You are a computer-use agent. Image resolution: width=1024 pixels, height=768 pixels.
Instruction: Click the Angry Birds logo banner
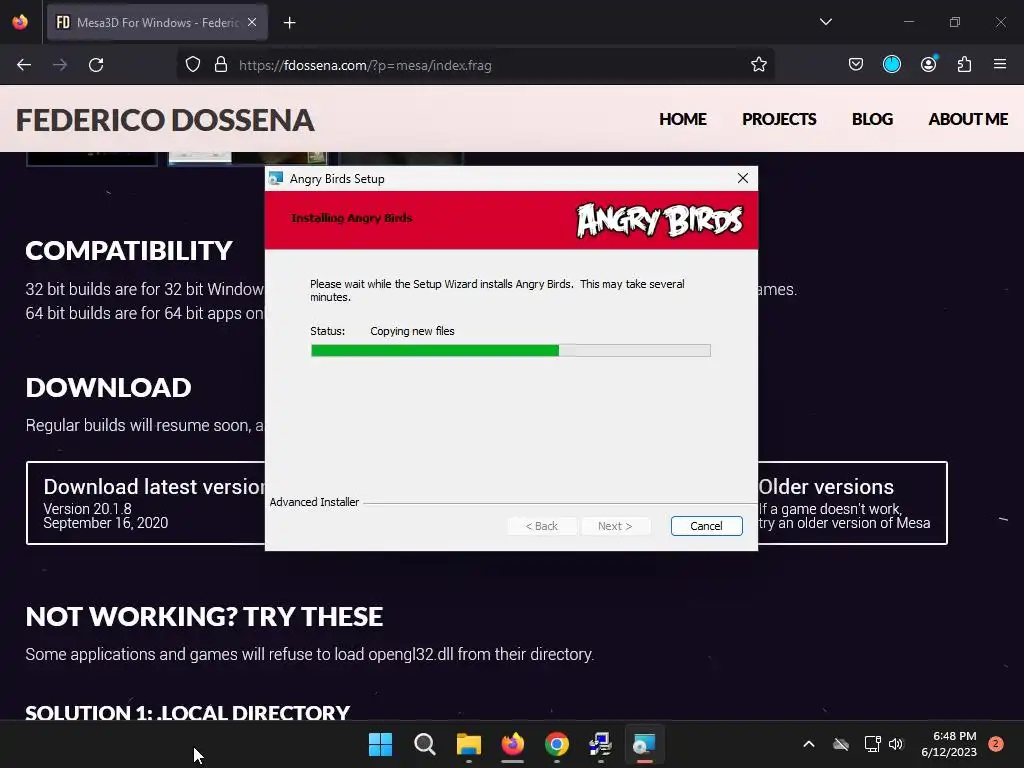[659, 220]
